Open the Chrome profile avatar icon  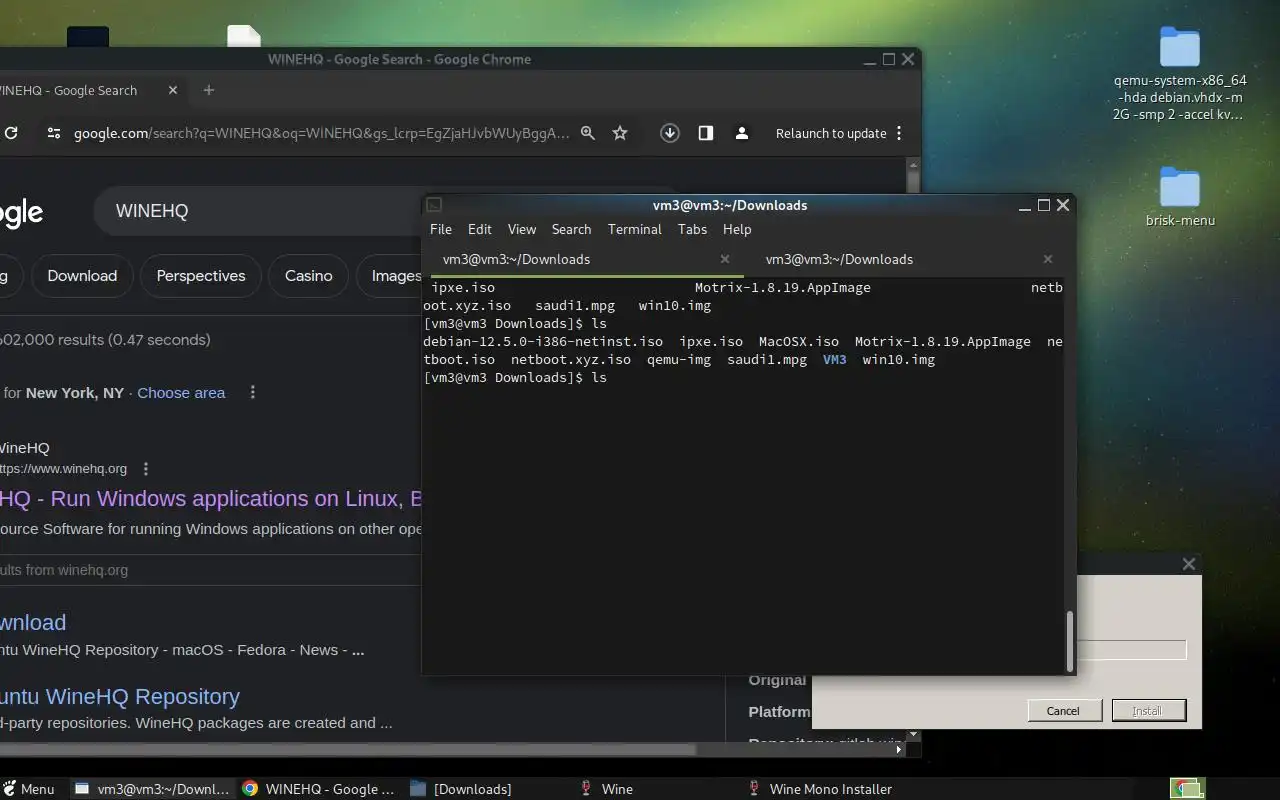click(742, 133)
